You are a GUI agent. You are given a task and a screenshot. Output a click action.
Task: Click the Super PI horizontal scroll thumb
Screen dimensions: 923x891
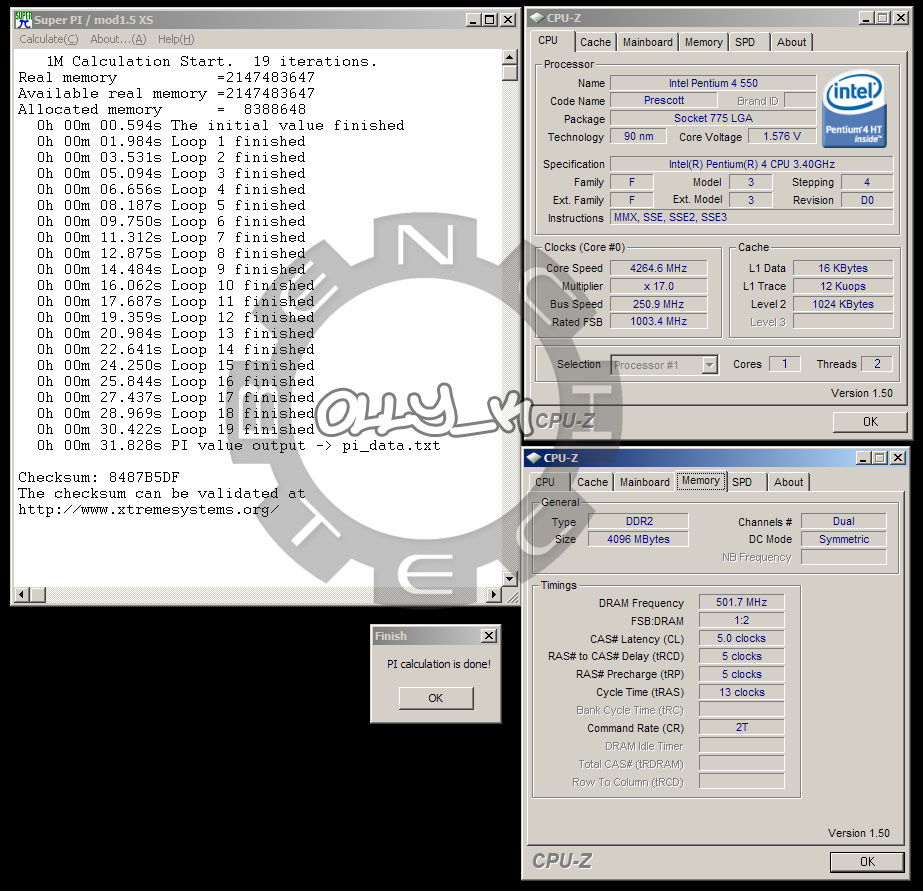click(x=38, y=595)
